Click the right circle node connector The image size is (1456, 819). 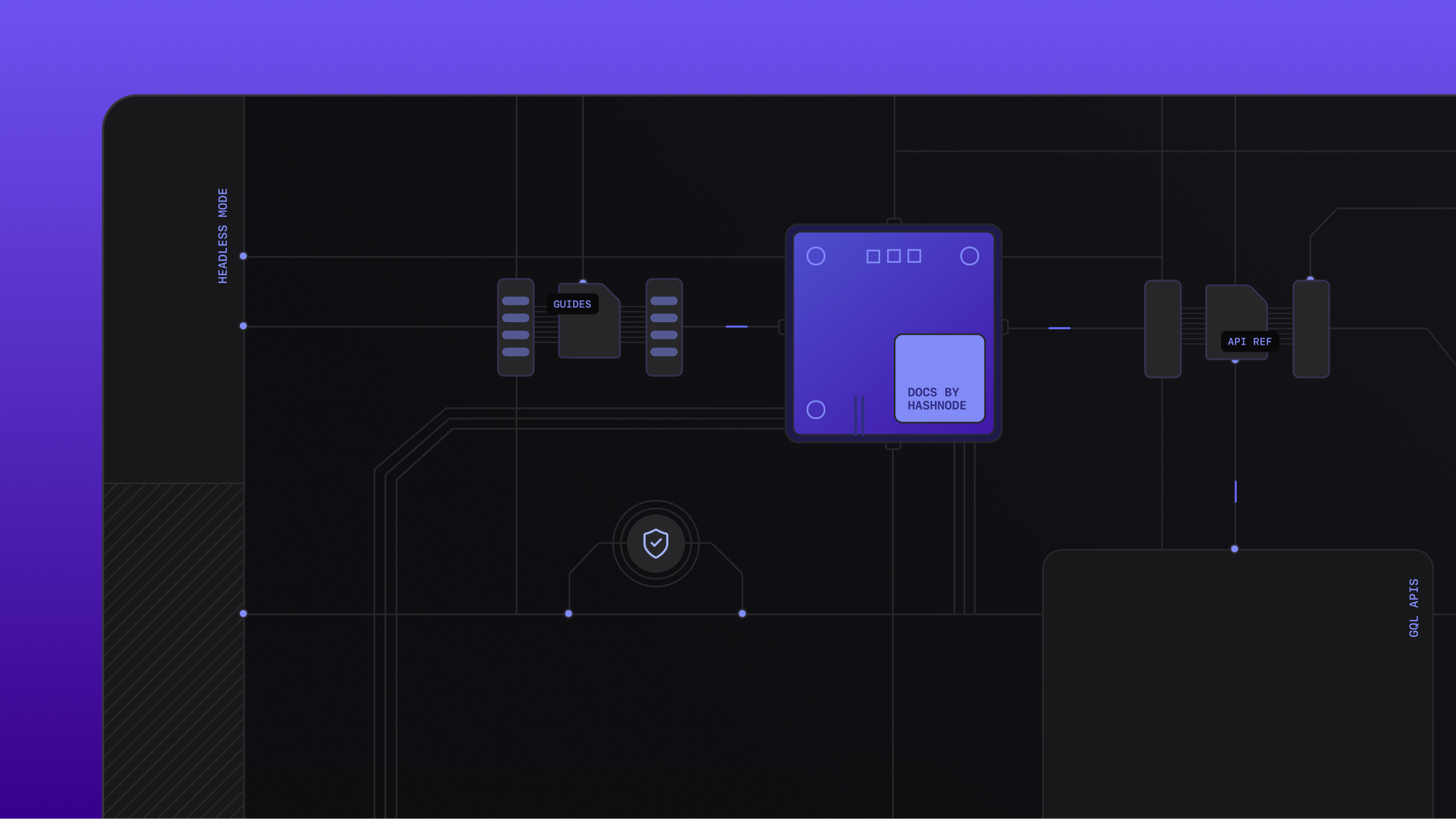(x=969, y=256)
